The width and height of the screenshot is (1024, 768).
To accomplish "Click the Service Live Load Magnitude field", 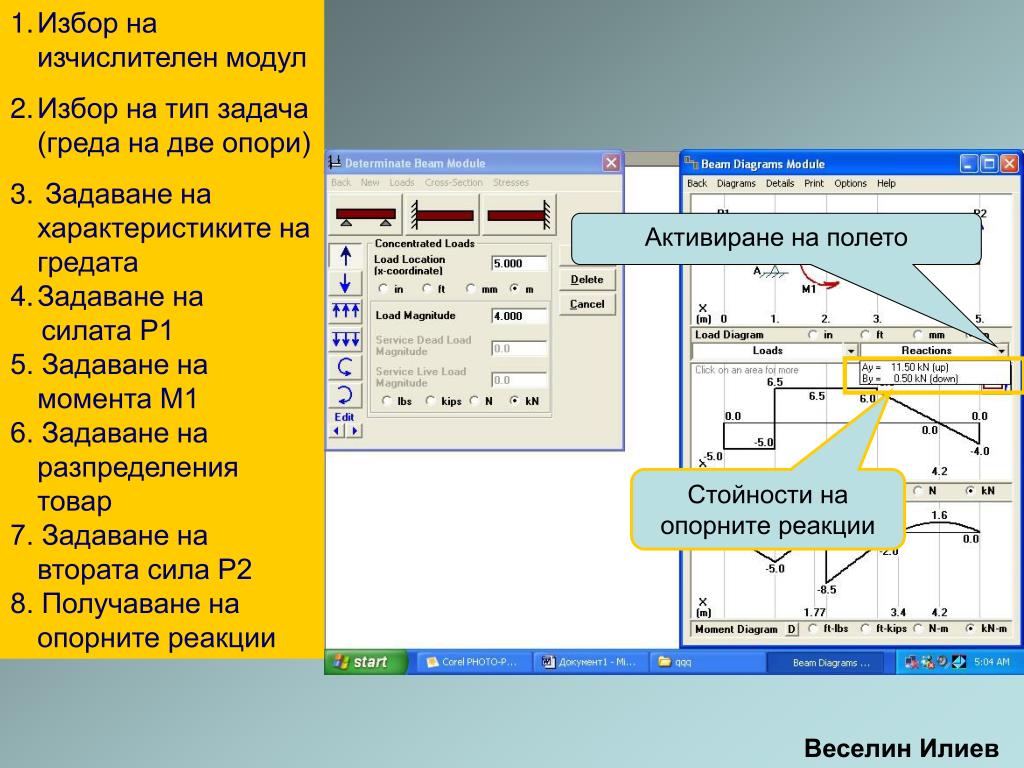I will click(519, 380).
